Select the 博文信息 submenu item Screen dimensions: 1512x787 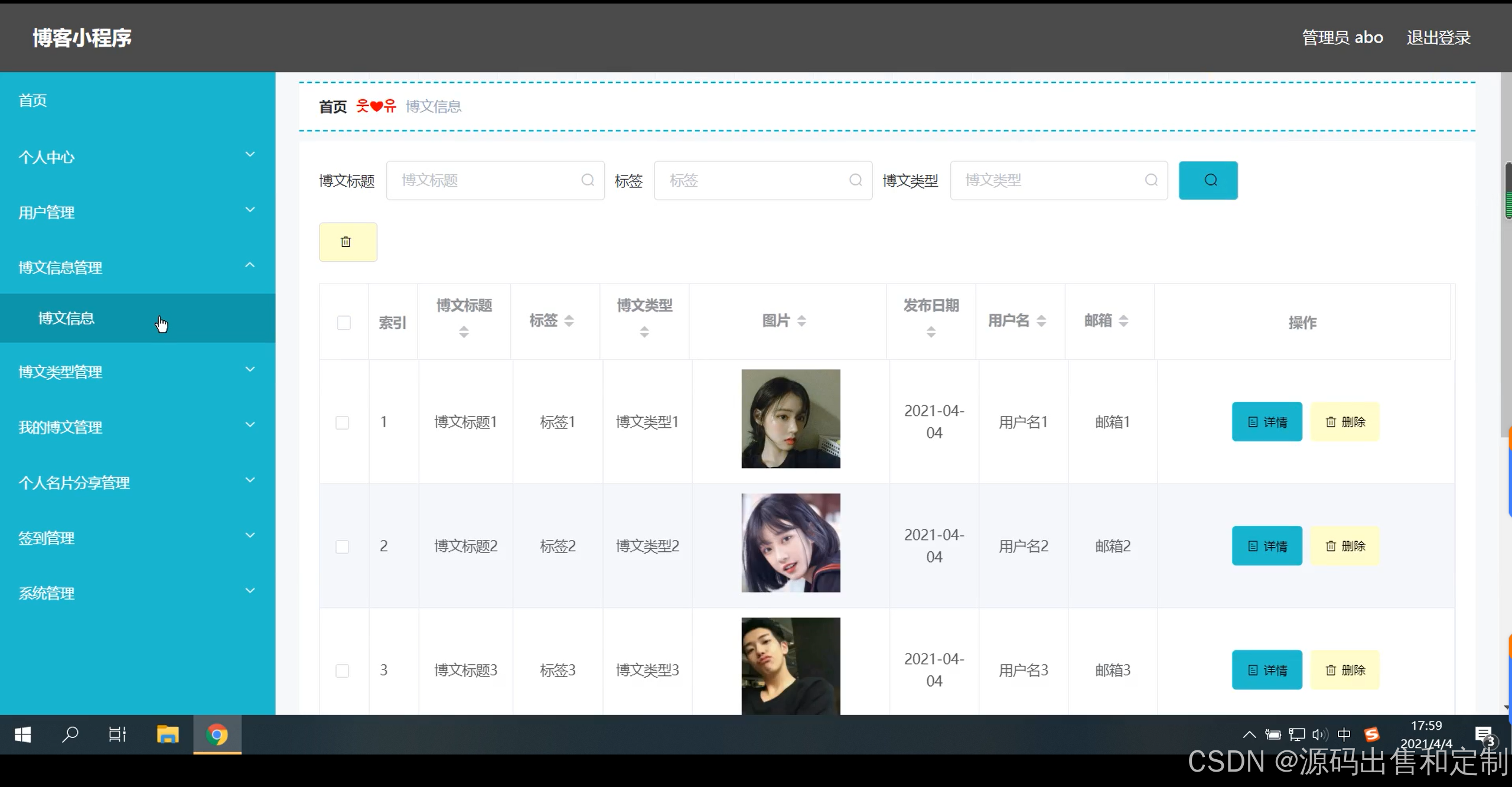66,318
